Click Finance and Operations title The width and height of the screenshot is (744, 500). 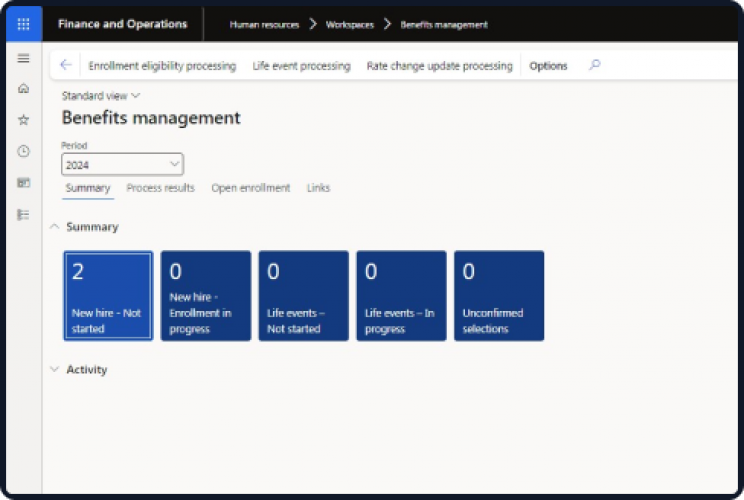tap(122, 24)
